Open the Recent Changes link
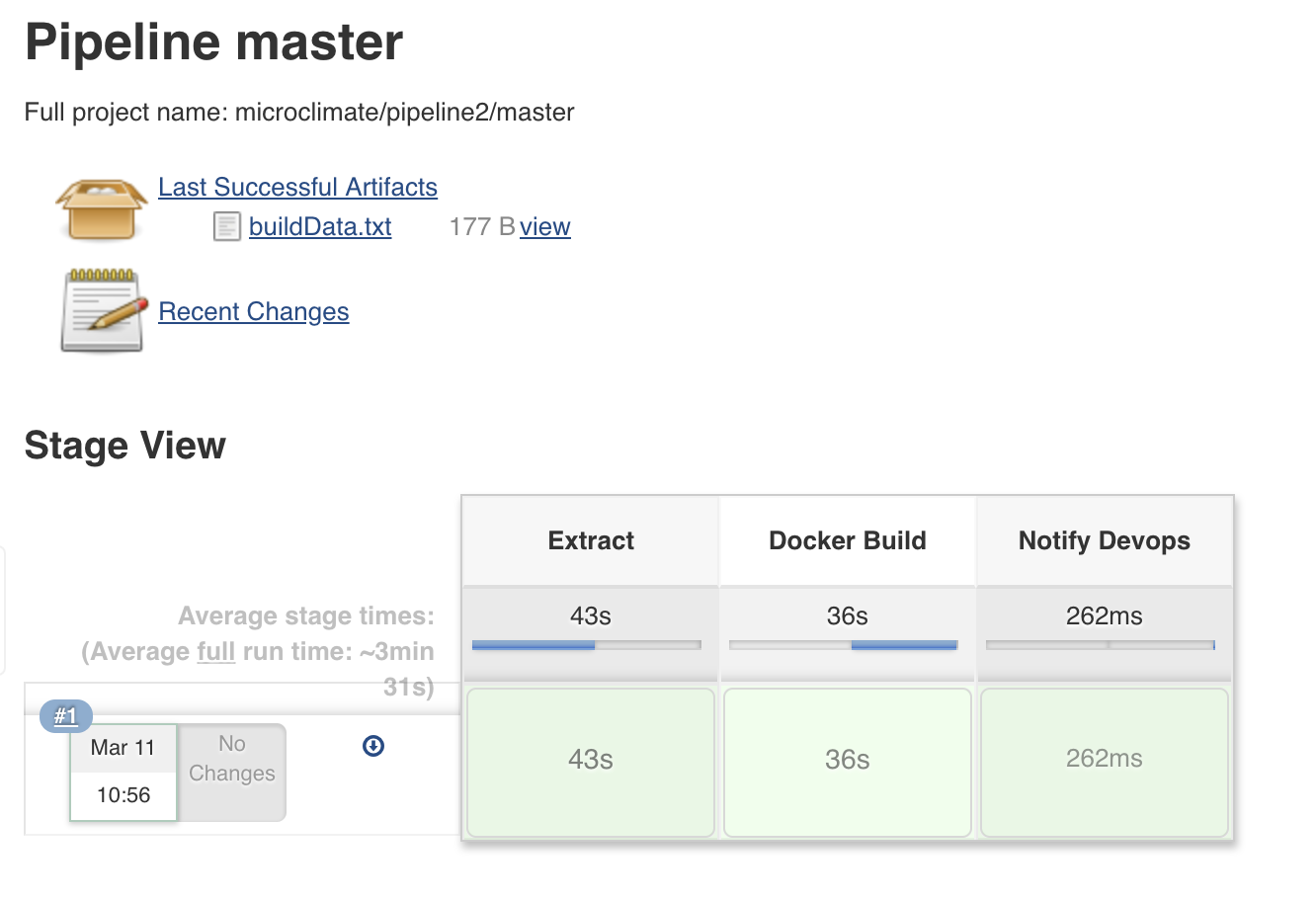This screenshot has width=1316, height=901. (254, 312)
